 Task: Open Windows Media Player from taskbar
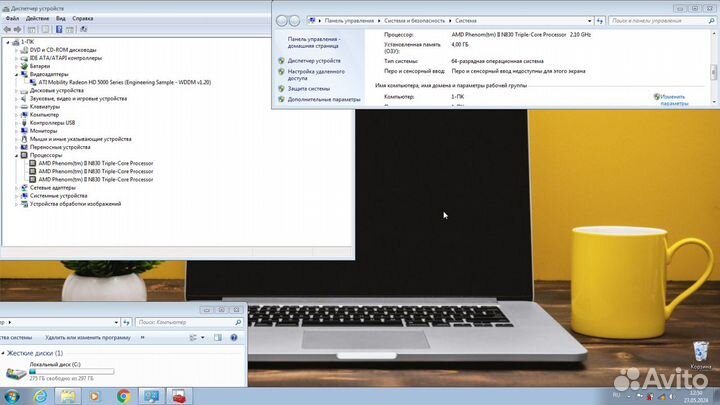(95, 396)
